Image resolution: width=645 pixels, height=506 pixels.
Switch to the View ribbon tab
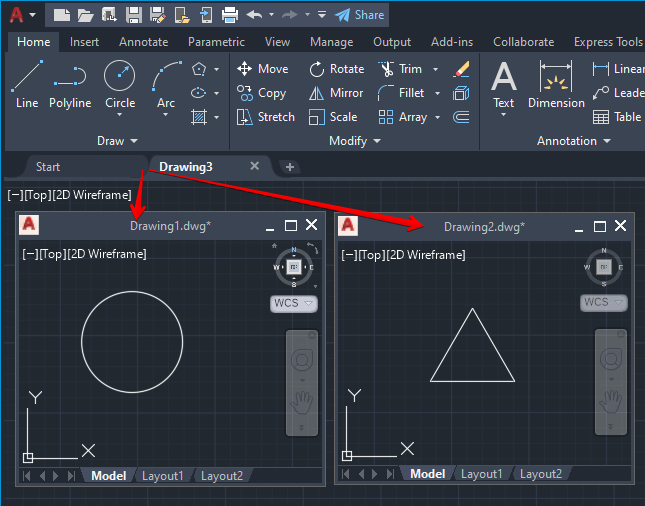(277, 42)
